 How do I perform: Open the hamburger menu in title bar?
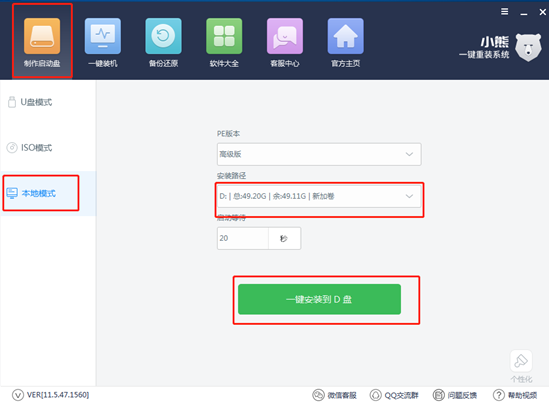tap(505, 12)
